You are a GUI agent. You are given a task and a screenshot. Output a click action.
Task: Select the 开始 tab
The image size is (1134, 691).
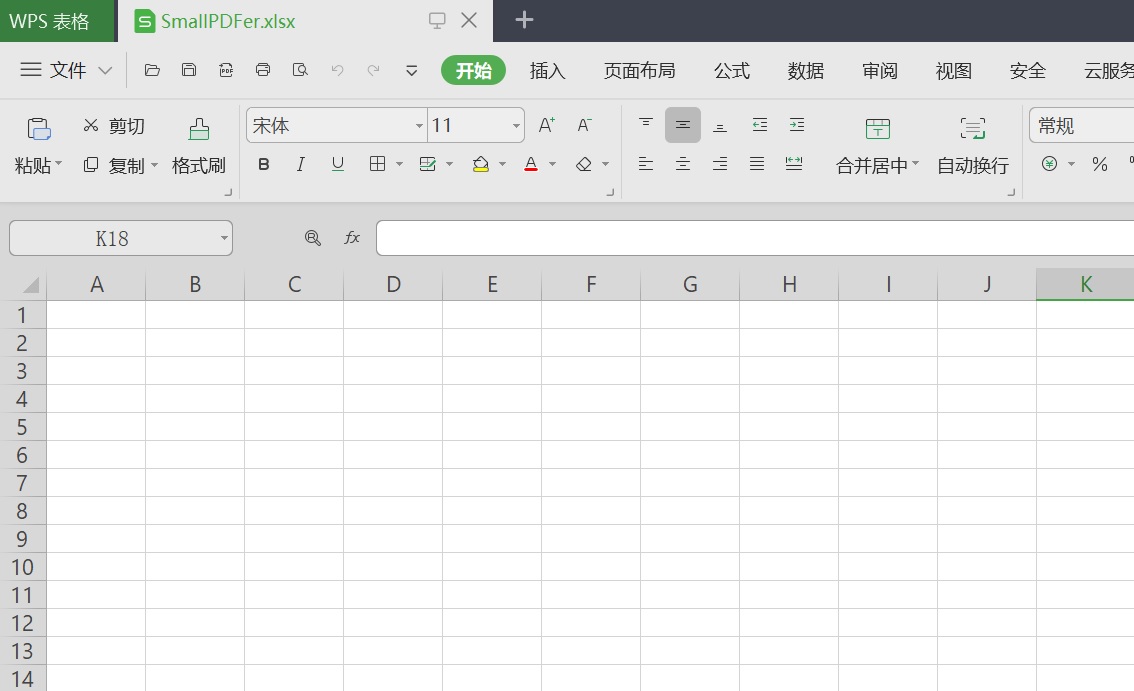pyautogui.click(x=474, y=70)
